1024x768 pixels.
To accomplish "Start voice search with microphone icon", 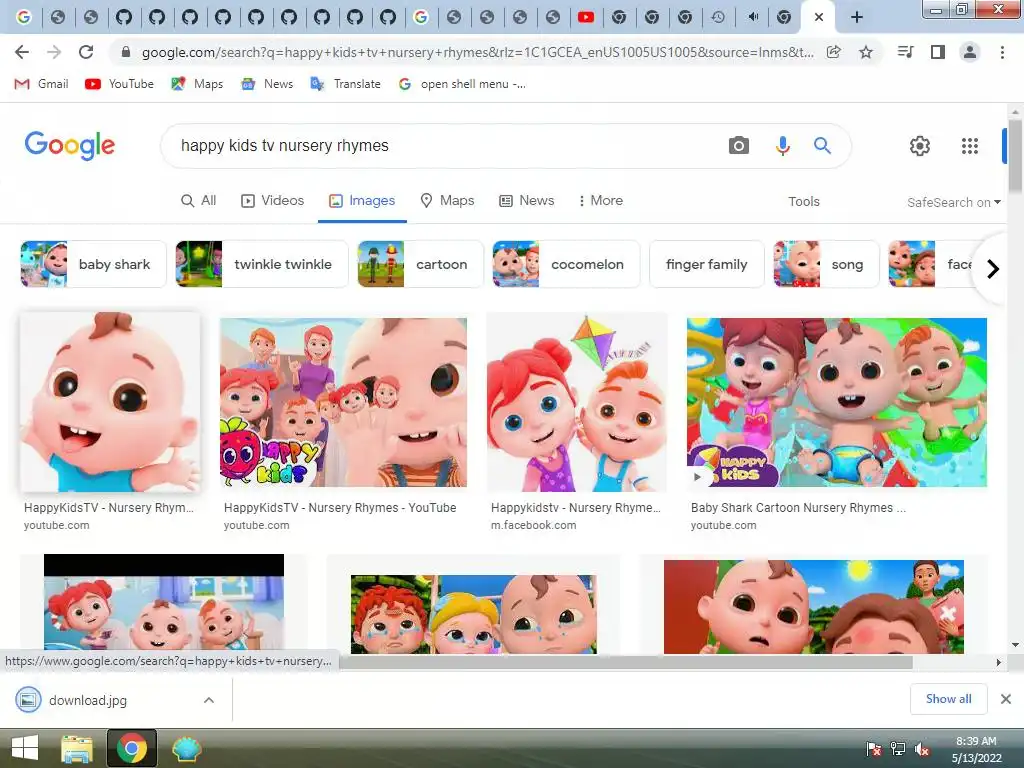I will [x=782, y=146].
